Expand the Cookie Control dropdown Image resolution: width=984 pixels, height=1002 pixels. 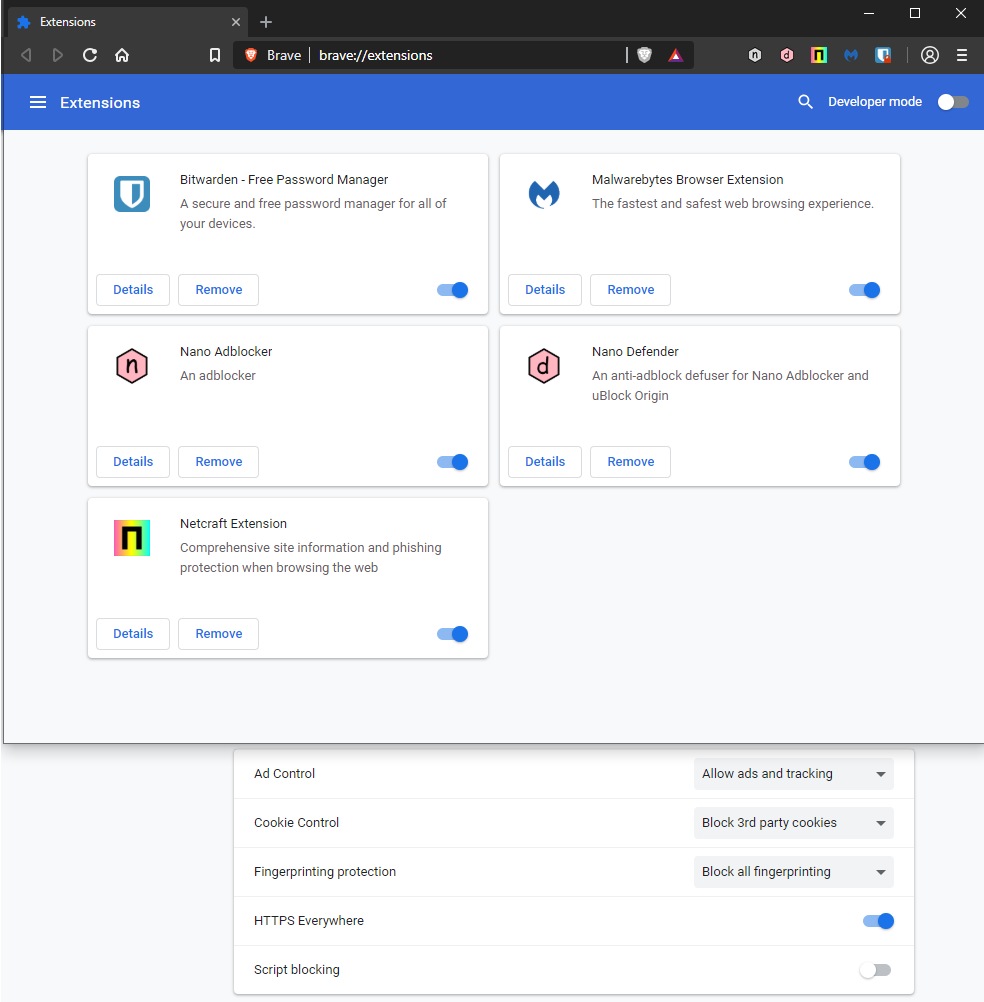pyautogui.click(x=793, y=823)
